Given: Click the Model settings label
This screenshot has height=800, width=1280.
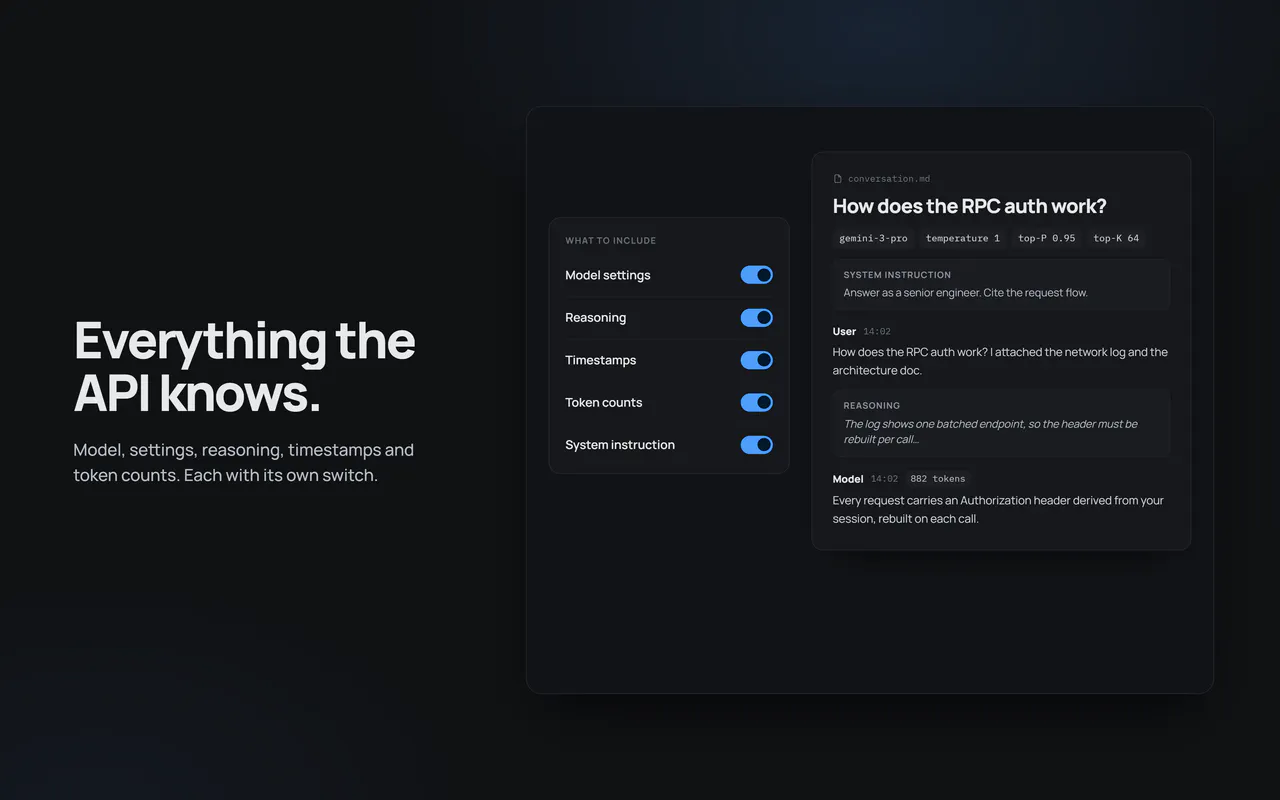Looking at the screenshot, I should point(608,275).
